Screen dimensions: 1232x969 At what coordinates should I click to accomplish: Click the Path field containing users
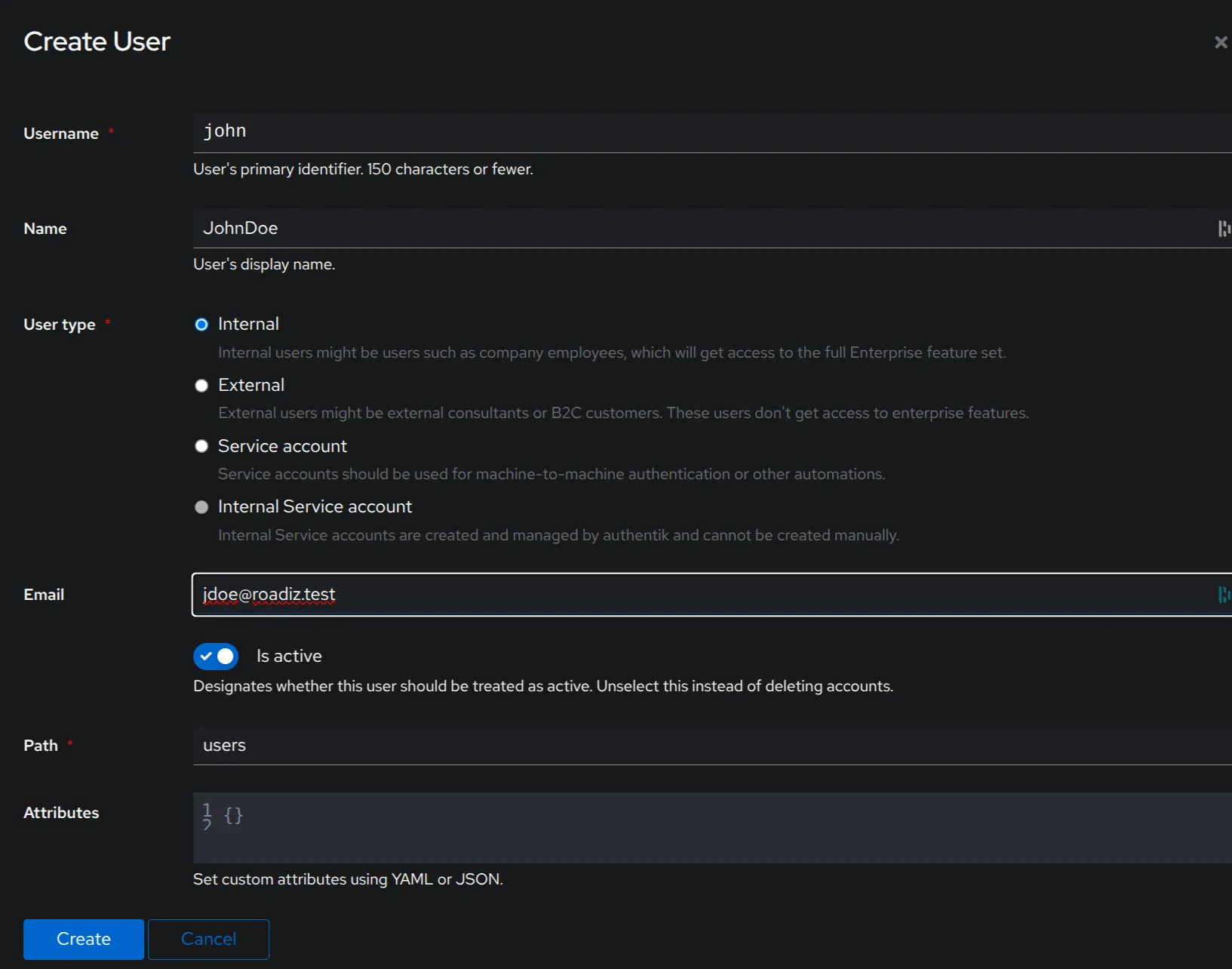point(712,746)
